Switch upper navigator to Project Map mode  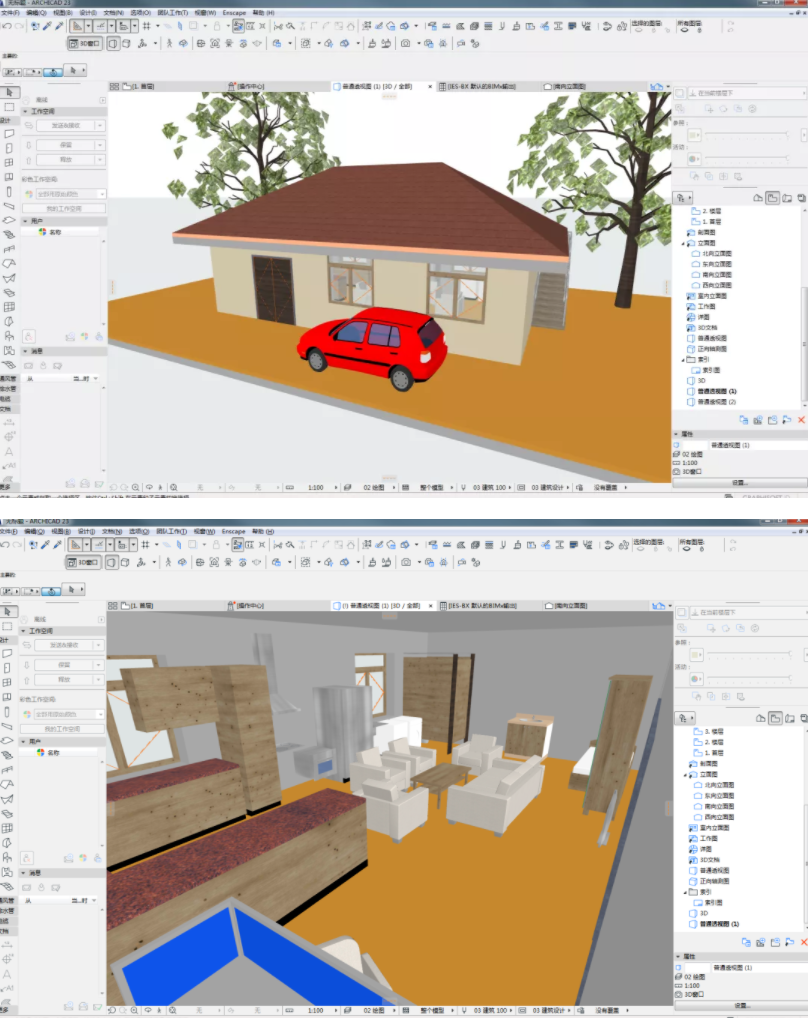click(757, 197)
